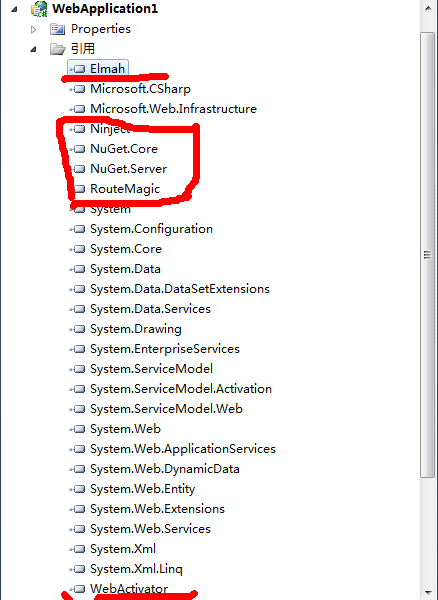
Task: Select the System.Web.Entity reference
Action: coord(143,489)
